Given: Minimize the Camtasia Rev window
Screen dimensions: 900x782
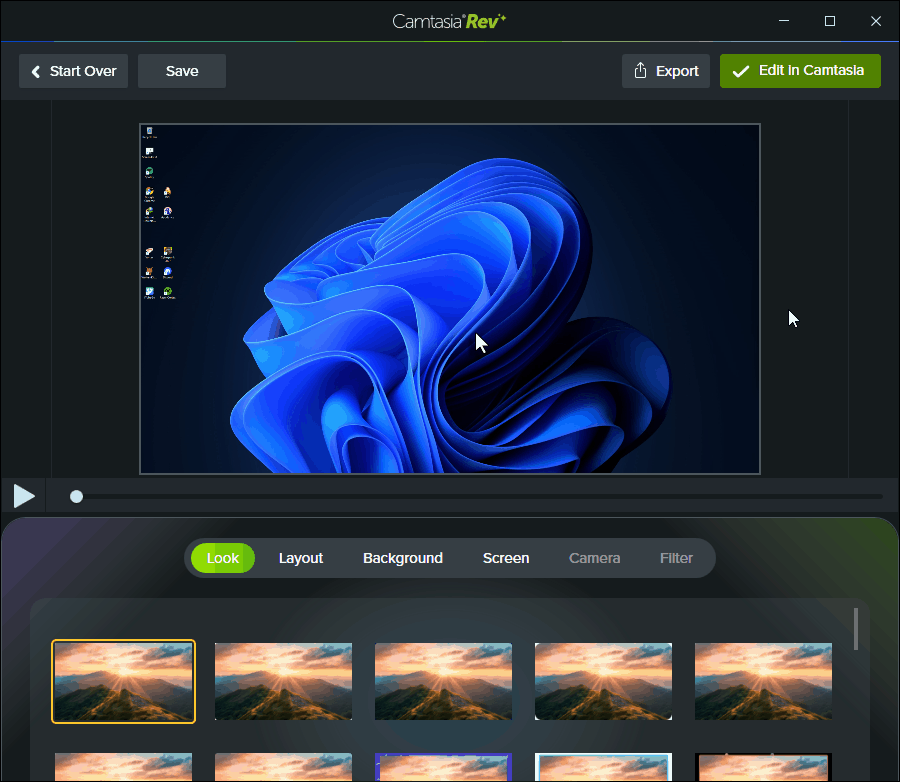Looking at the screenshot, I should [x=782, y=21].
